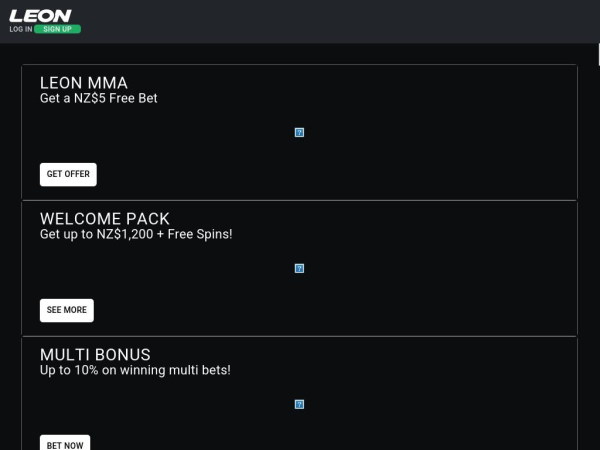The height and width of the screenshot is (450, 600).
Task: Click the WELCOME PACK banner image placeholder
Action: [x=299, y=268]
